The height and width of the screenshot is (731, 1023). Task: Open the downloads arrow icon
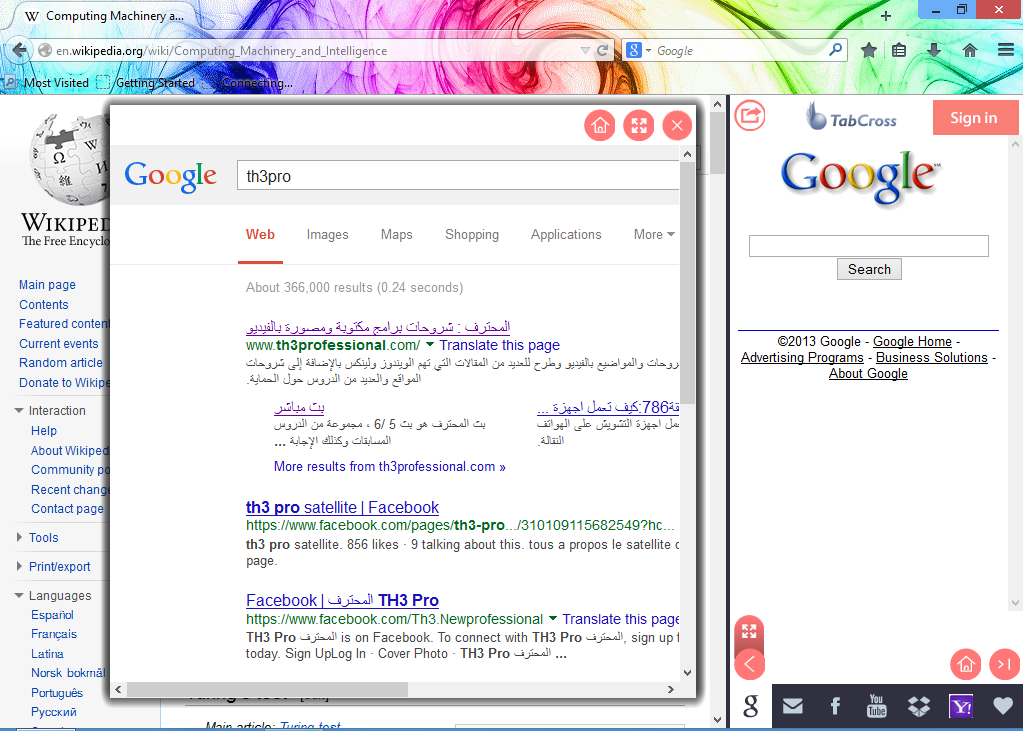(934, 50)
